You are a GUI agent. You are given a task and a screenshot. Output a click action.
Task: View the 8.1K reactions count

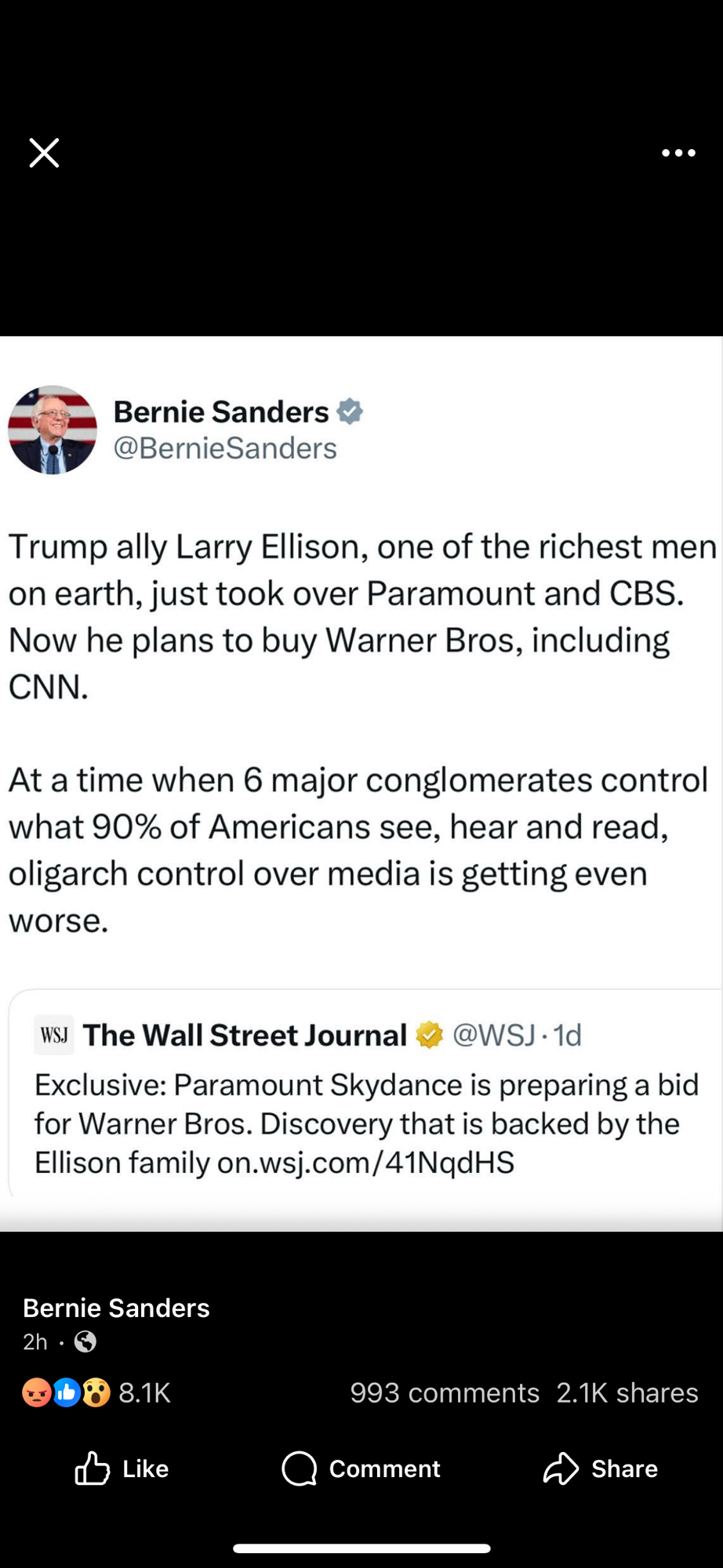point(144,1392)
